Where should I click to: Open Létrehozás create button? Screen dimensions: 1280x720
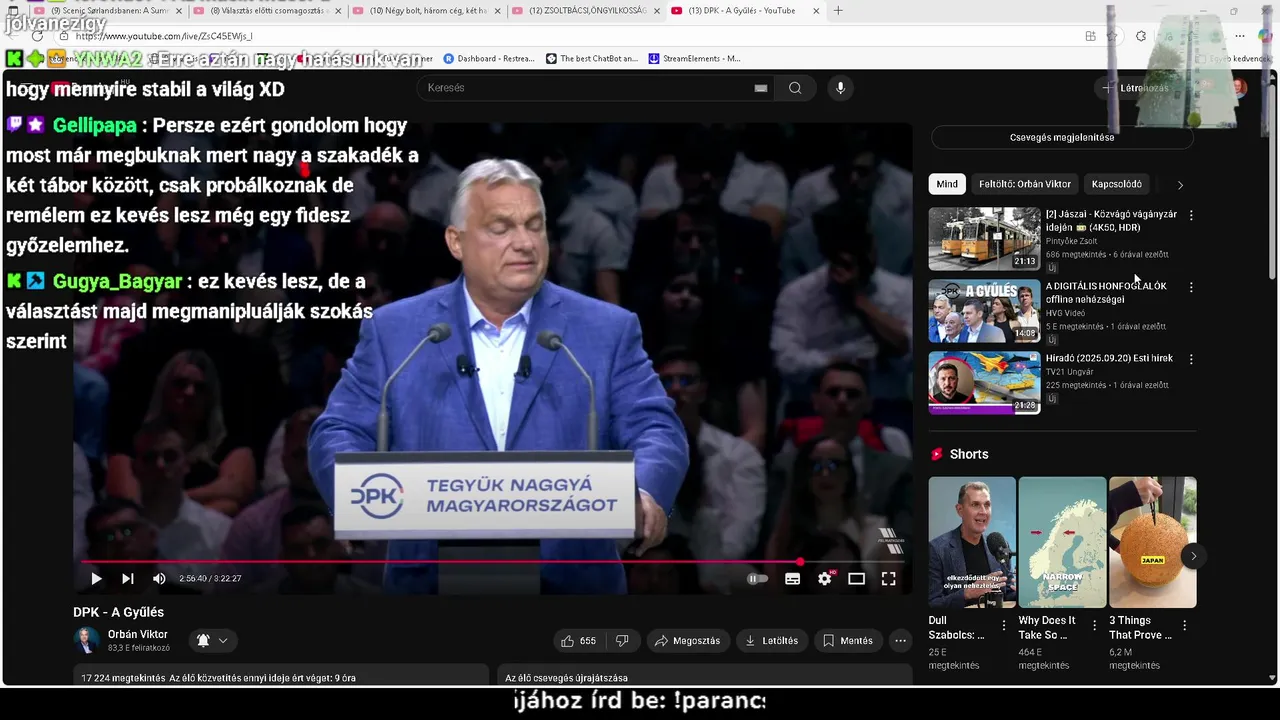click(x=1136, y=88)
